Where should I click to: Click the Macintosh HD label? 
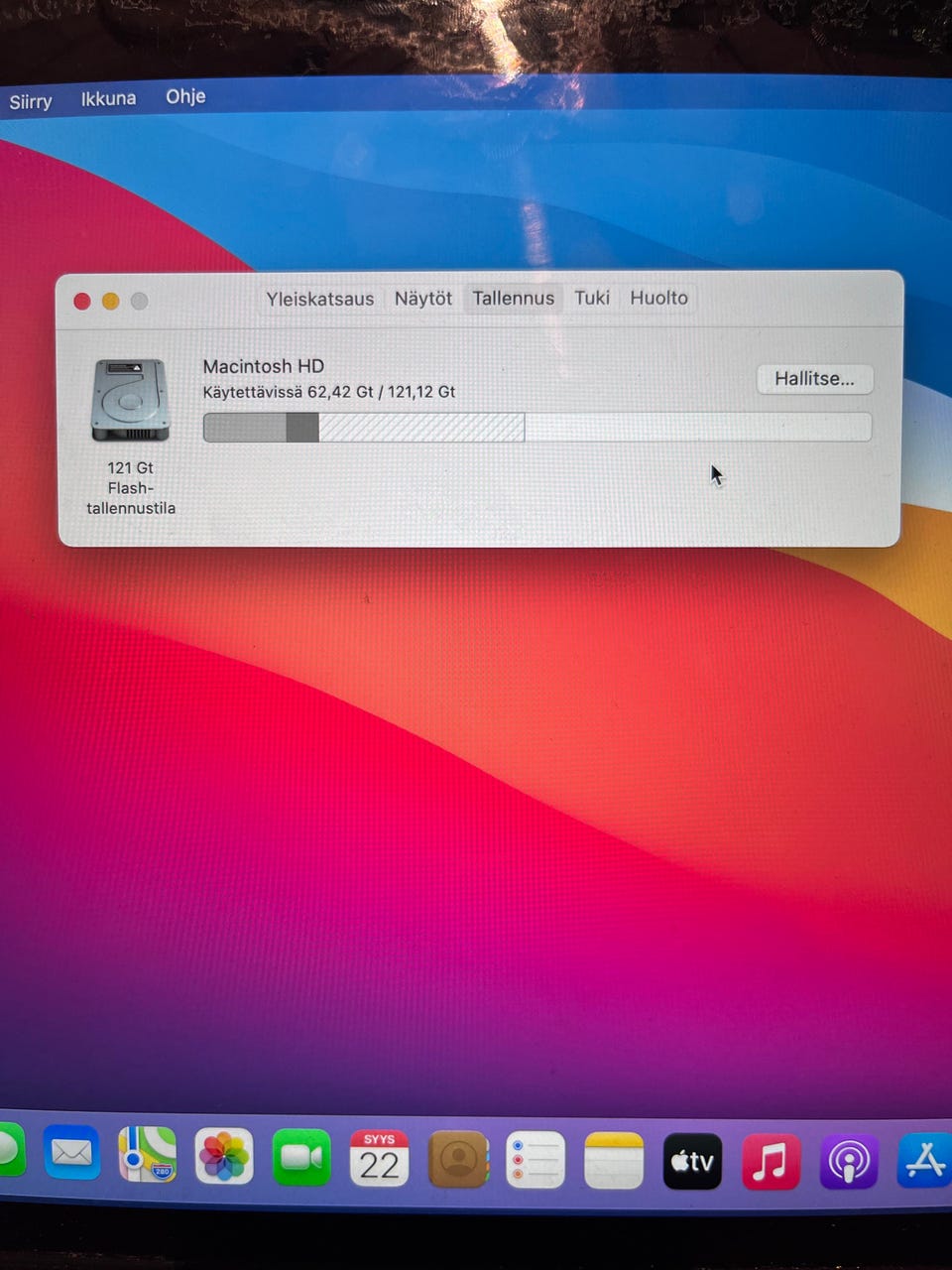tap(263, 366)
